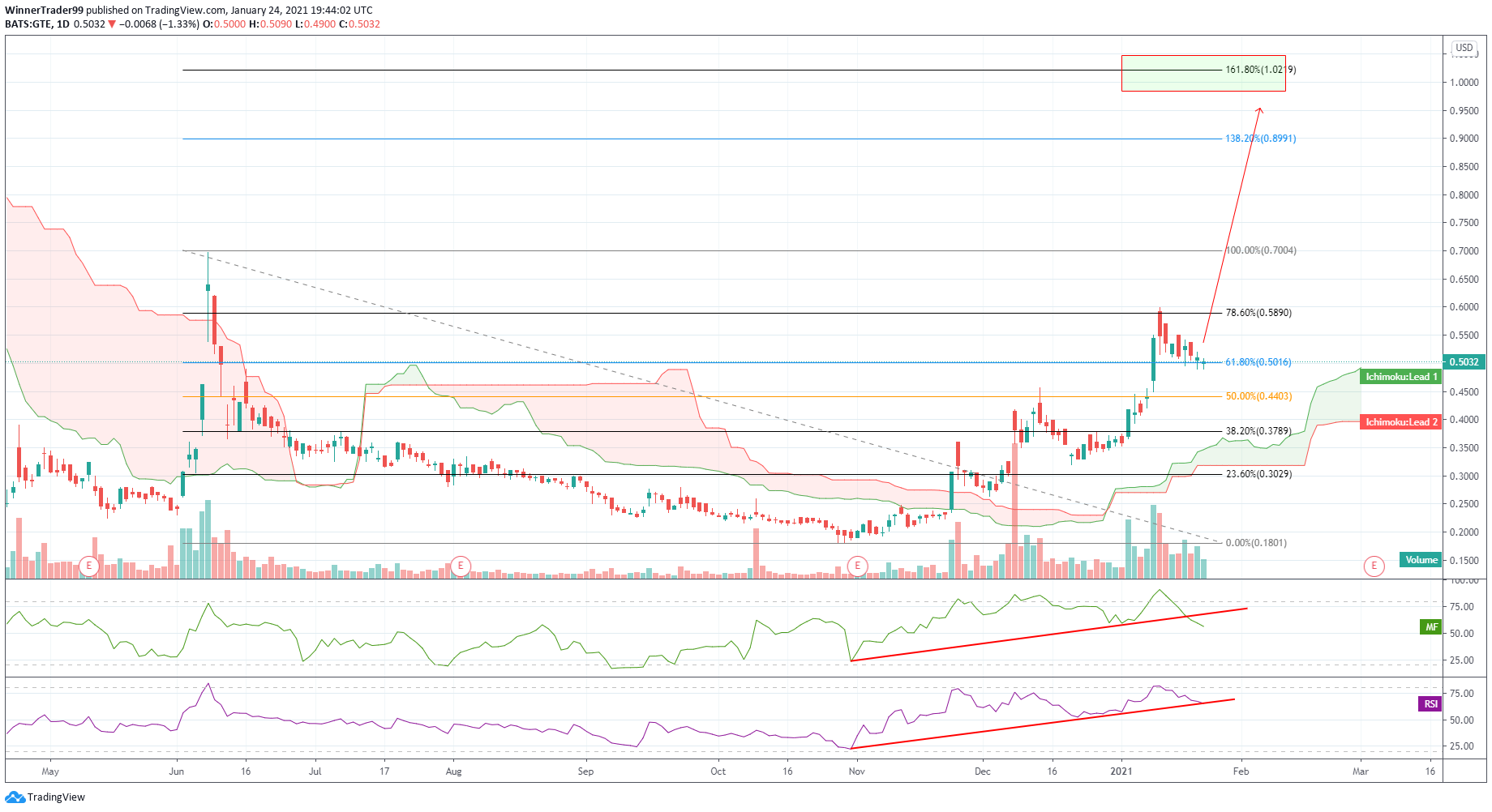
Task: Select the 61.80%(0.5016) Fibonacci label
Action: (x=1258, y=362)
